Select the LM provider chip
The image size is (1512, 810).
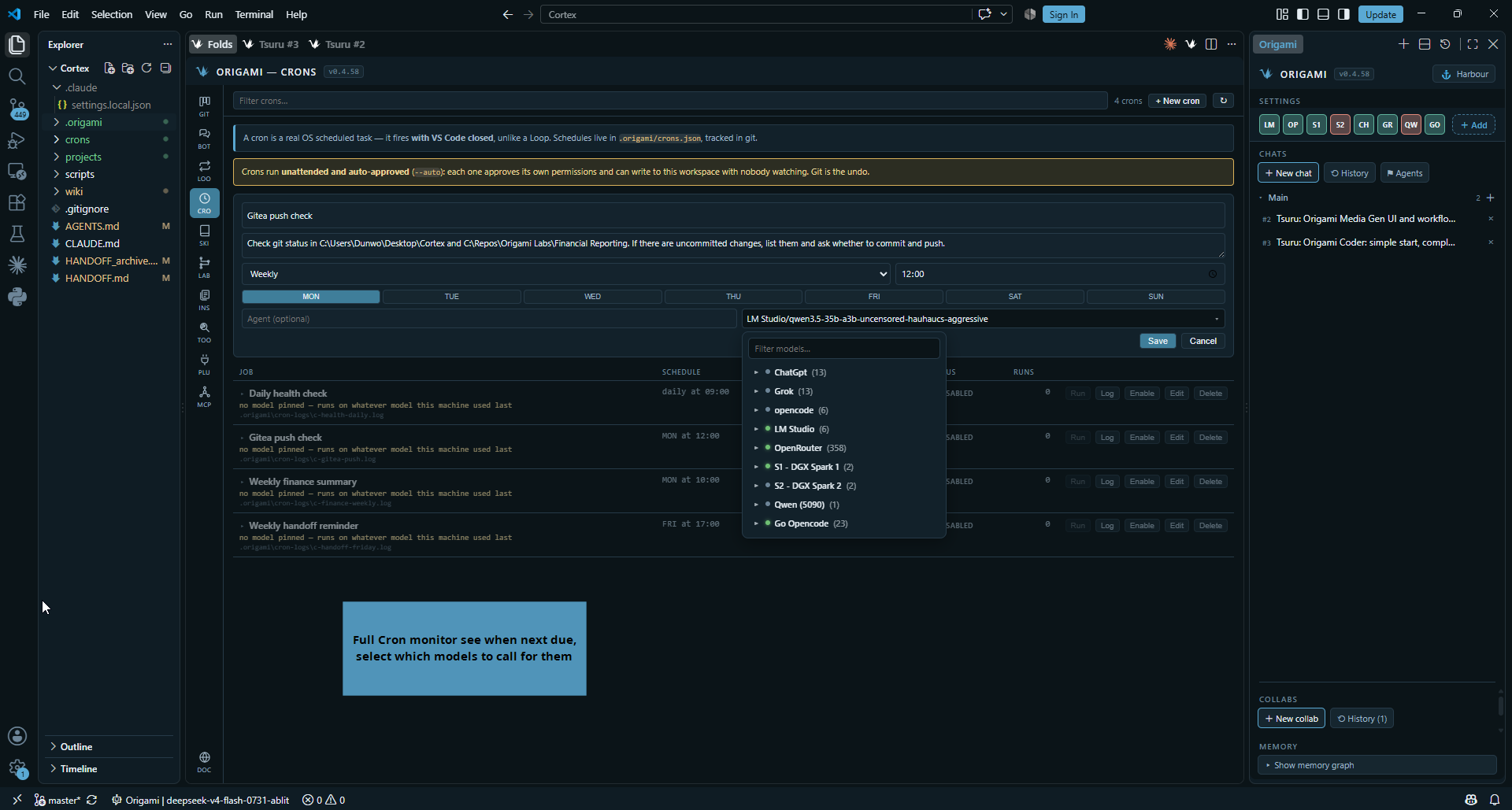1269,124
